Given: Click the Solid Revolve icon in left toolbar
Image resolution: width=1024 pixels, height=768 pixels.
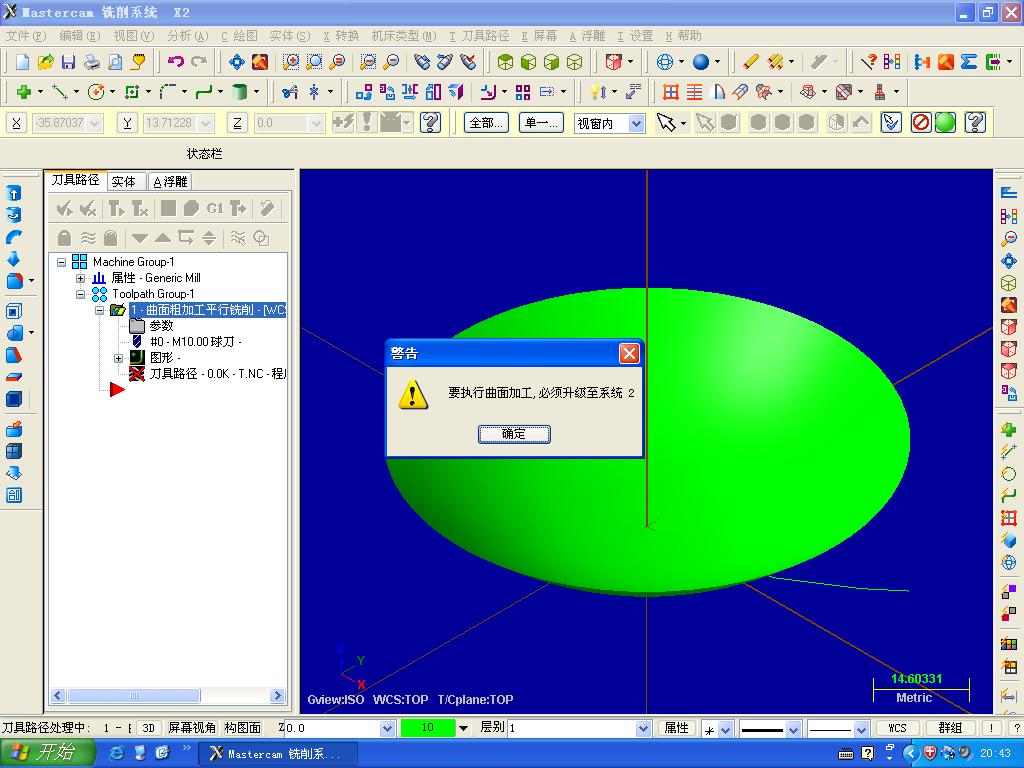Looking at the screenshot, I should 14,215.
